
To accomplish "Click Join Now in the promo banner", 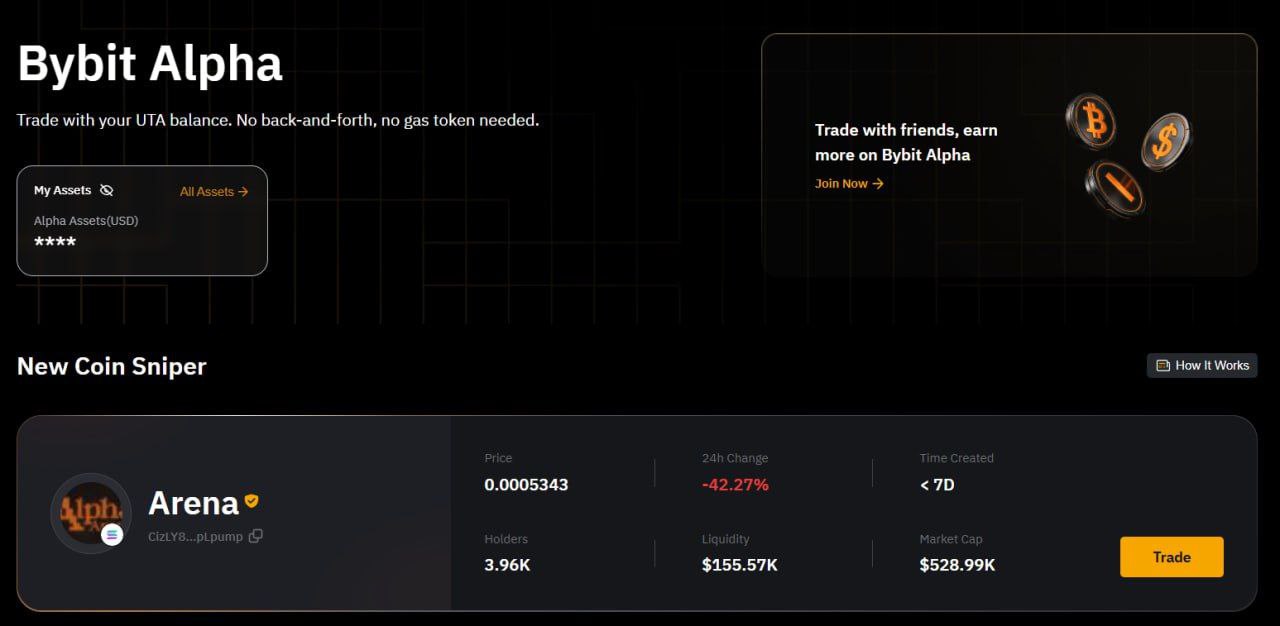I will [849, 184].
